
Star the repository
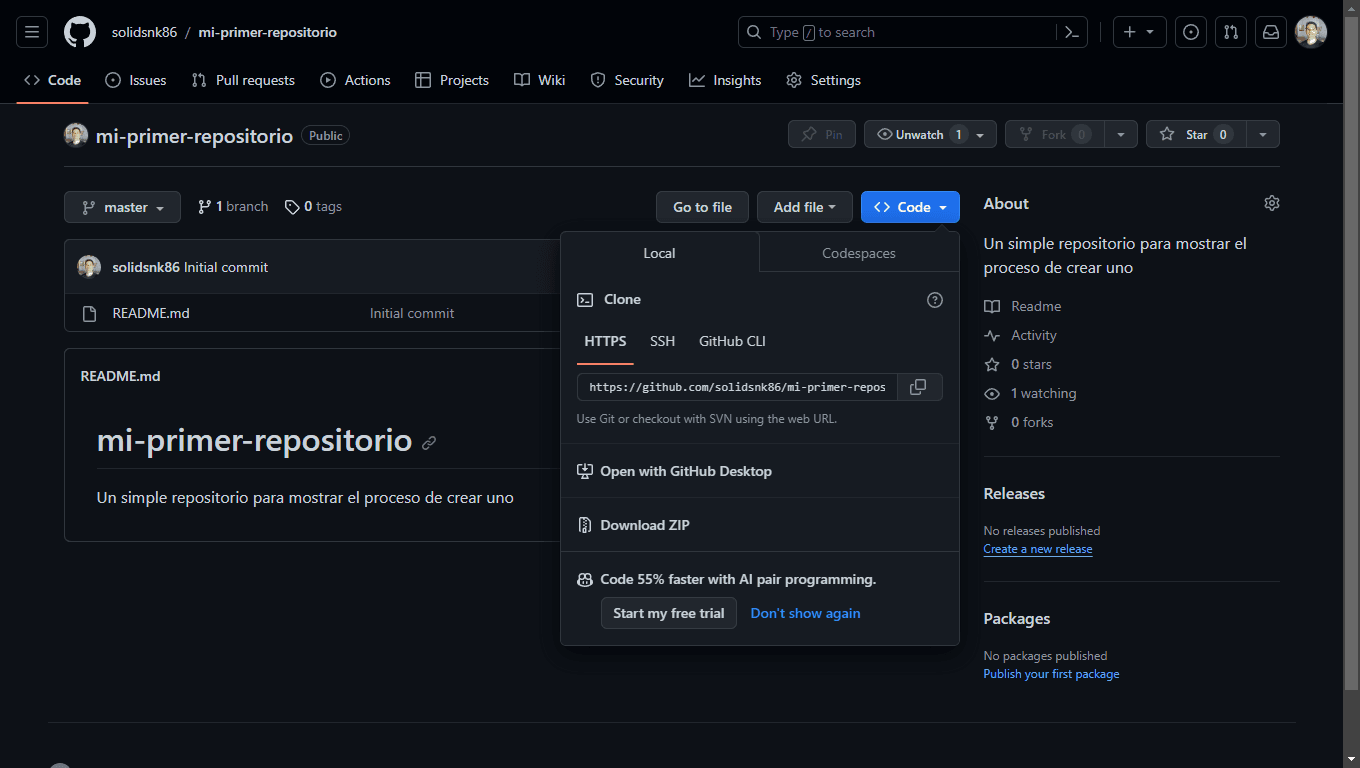coord(1195,135)
